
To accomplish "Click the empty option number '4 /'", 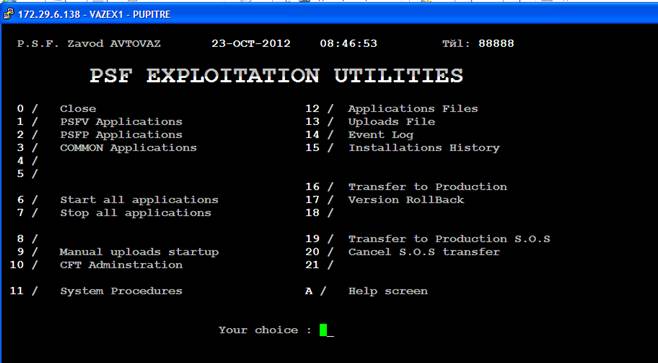I will 27,161.
